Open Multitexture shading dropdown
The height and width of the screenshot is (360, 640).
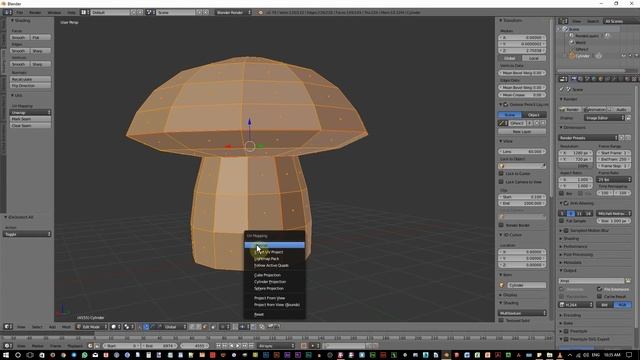tap(522, 313)
